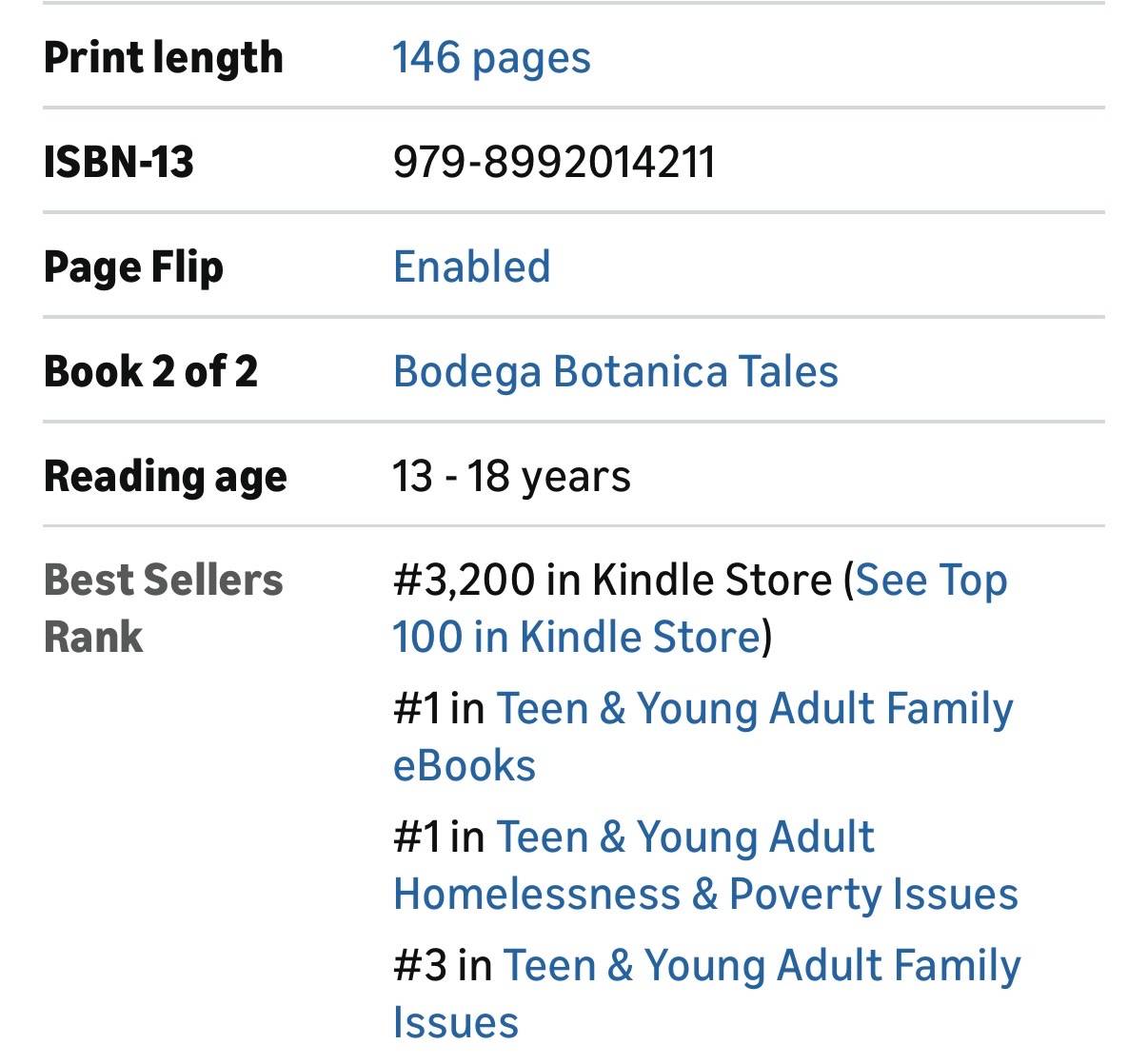
Task: Click the Book 2 of 2 label
Action: pyautogui.click(x=150, y=371)
